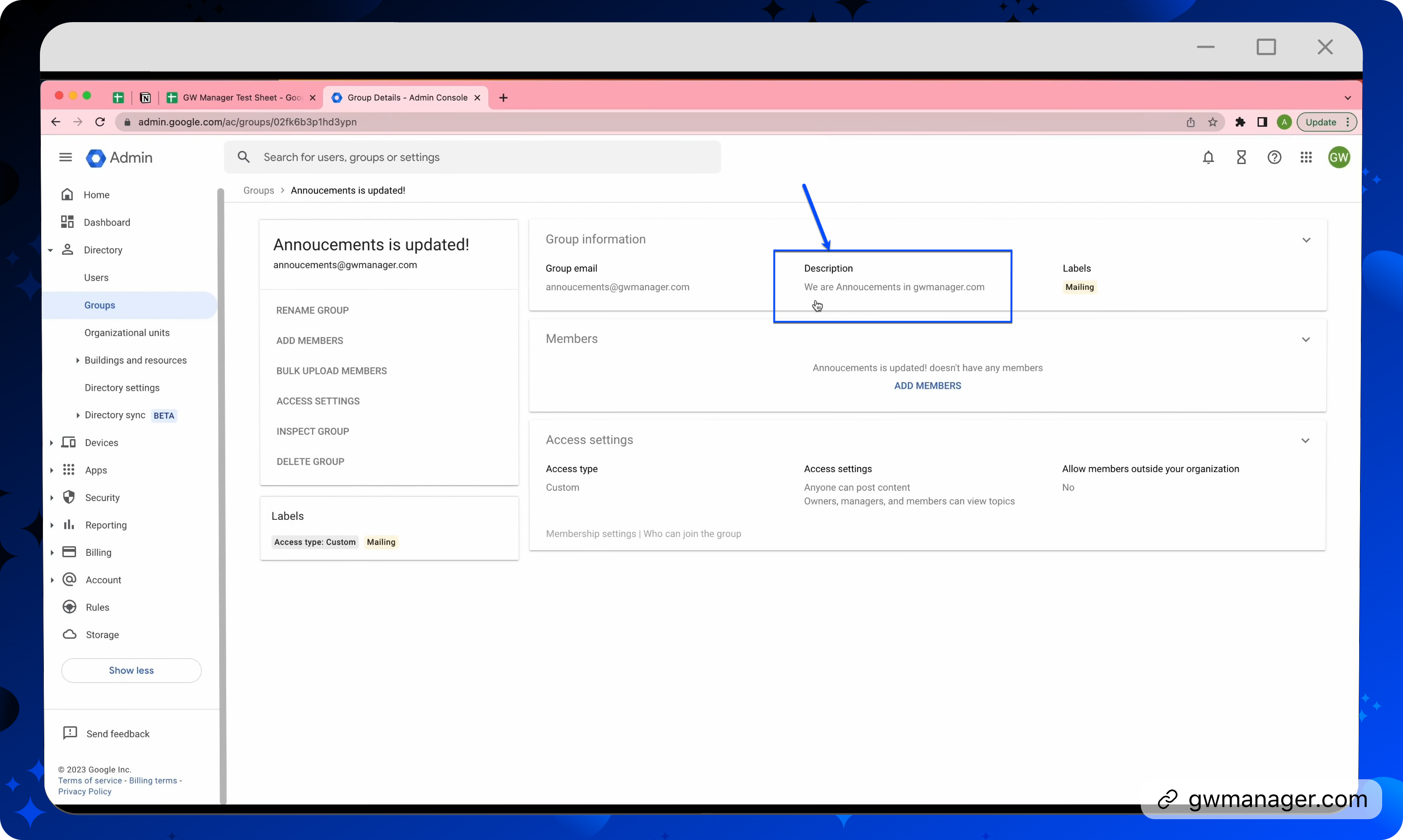Expand Buildings and resources
The width and height of the screenshot is (1403, 840).
pos(78,360)
